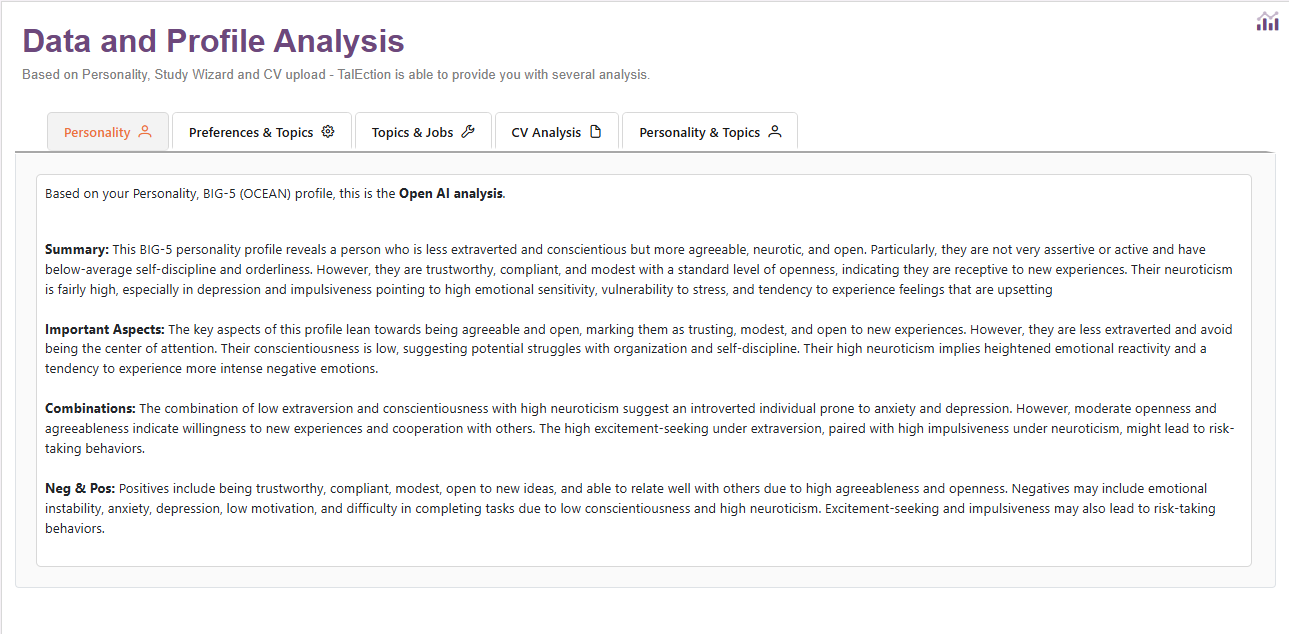1289x634 pixels.
Task: Click the person icon on Personality & Topics tab
Action: (x=774, y=131)
